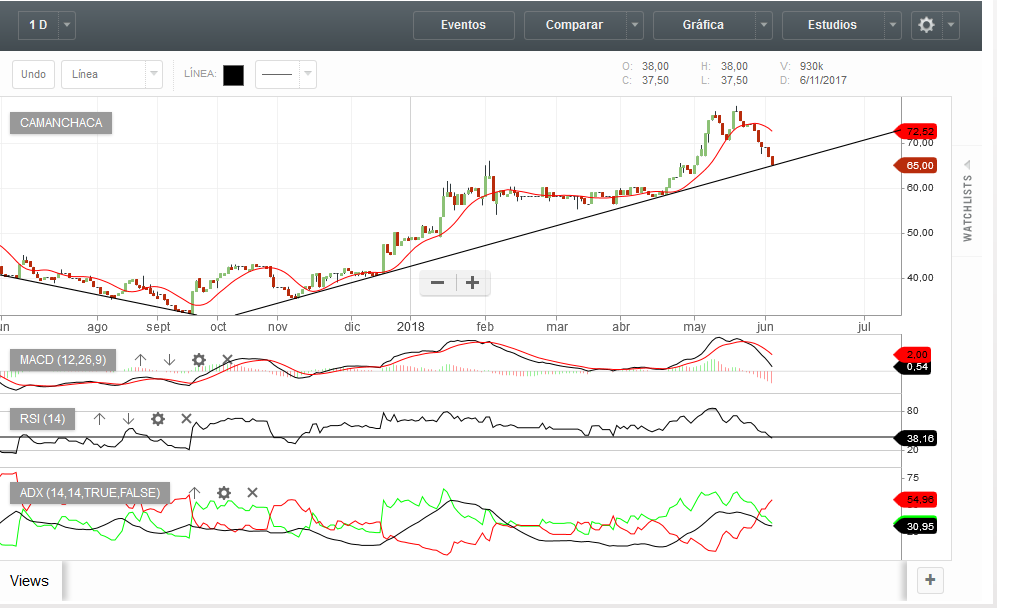Click the MACD settings gear icon
1019x614 pixels.
(199, 360)
